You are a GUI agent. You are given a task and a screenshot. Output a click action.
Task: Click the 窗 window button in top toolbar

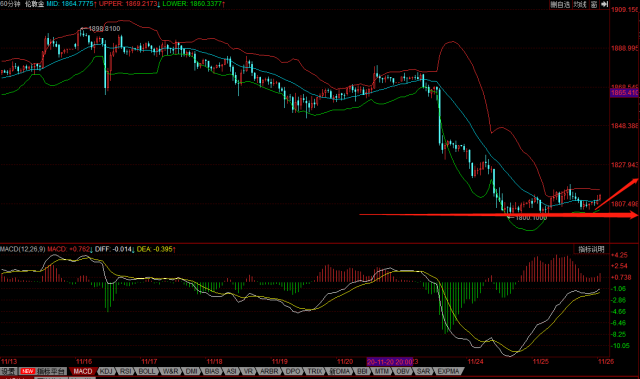pos(594,4)
